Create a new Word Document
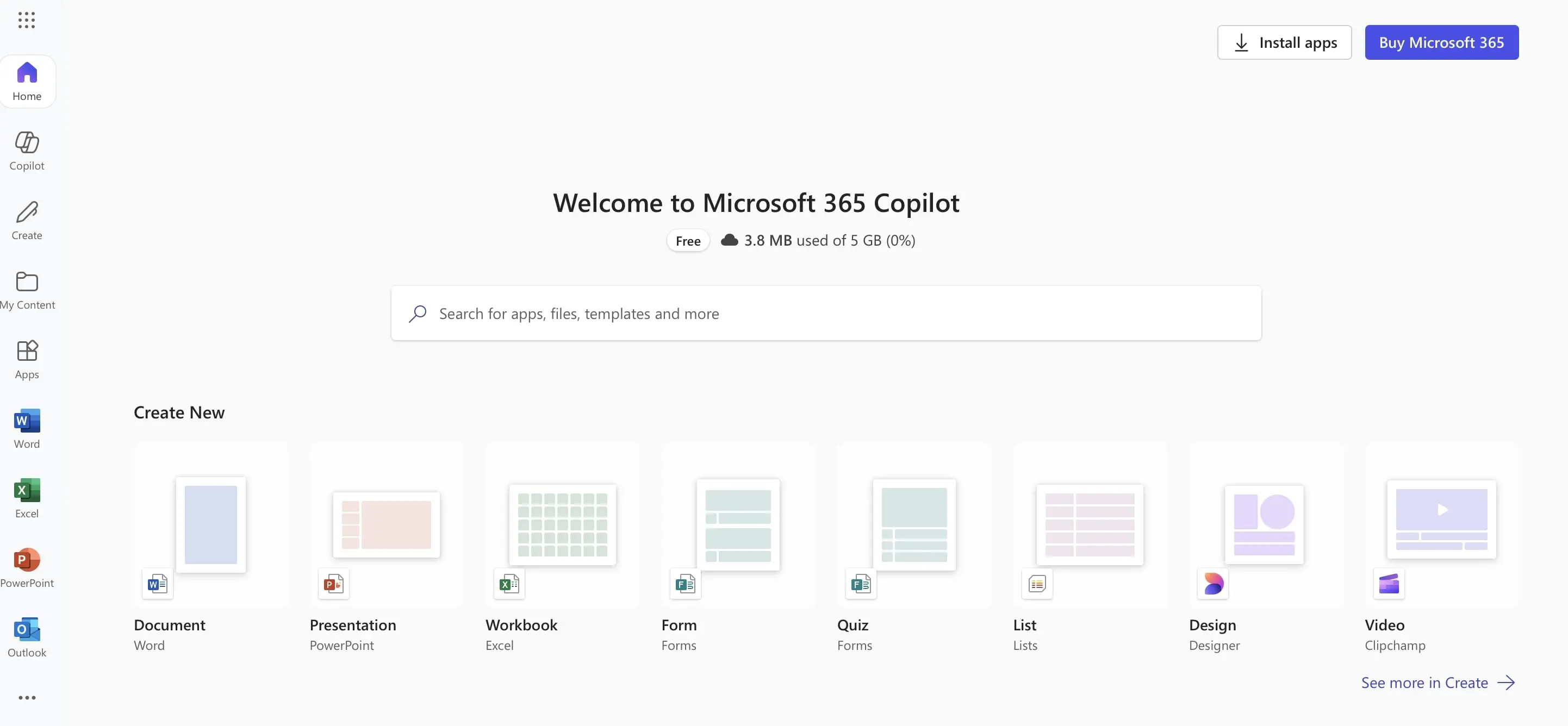Image resolution: width=1568 pixels, height=726 pixels. (210, 524)
